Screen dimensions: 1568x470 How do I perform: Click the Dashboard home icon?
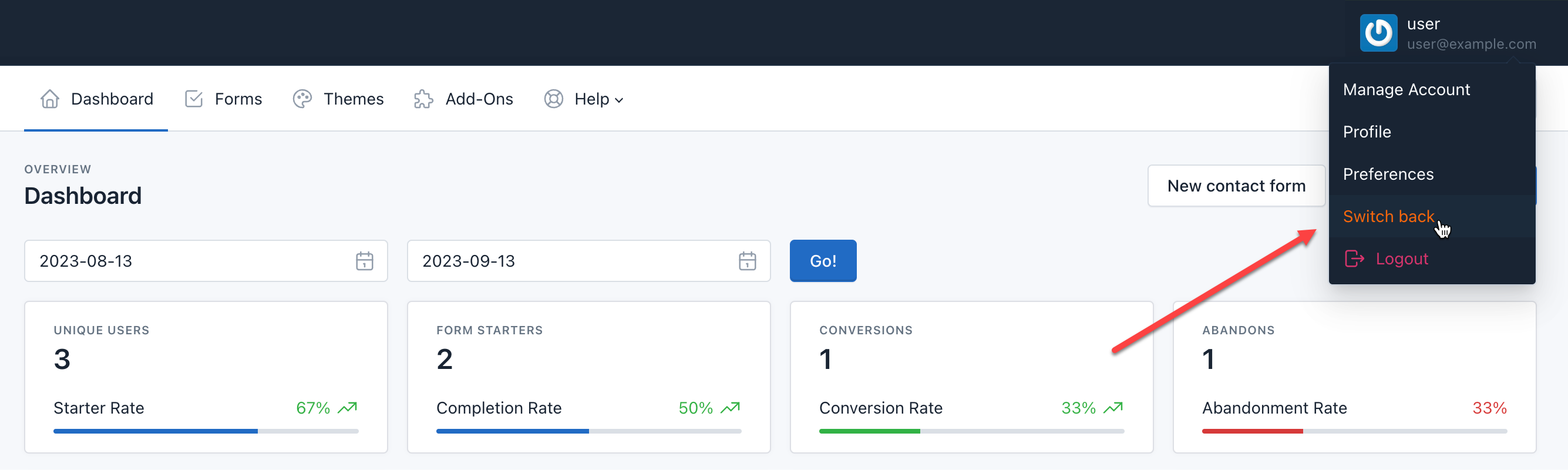50,99
